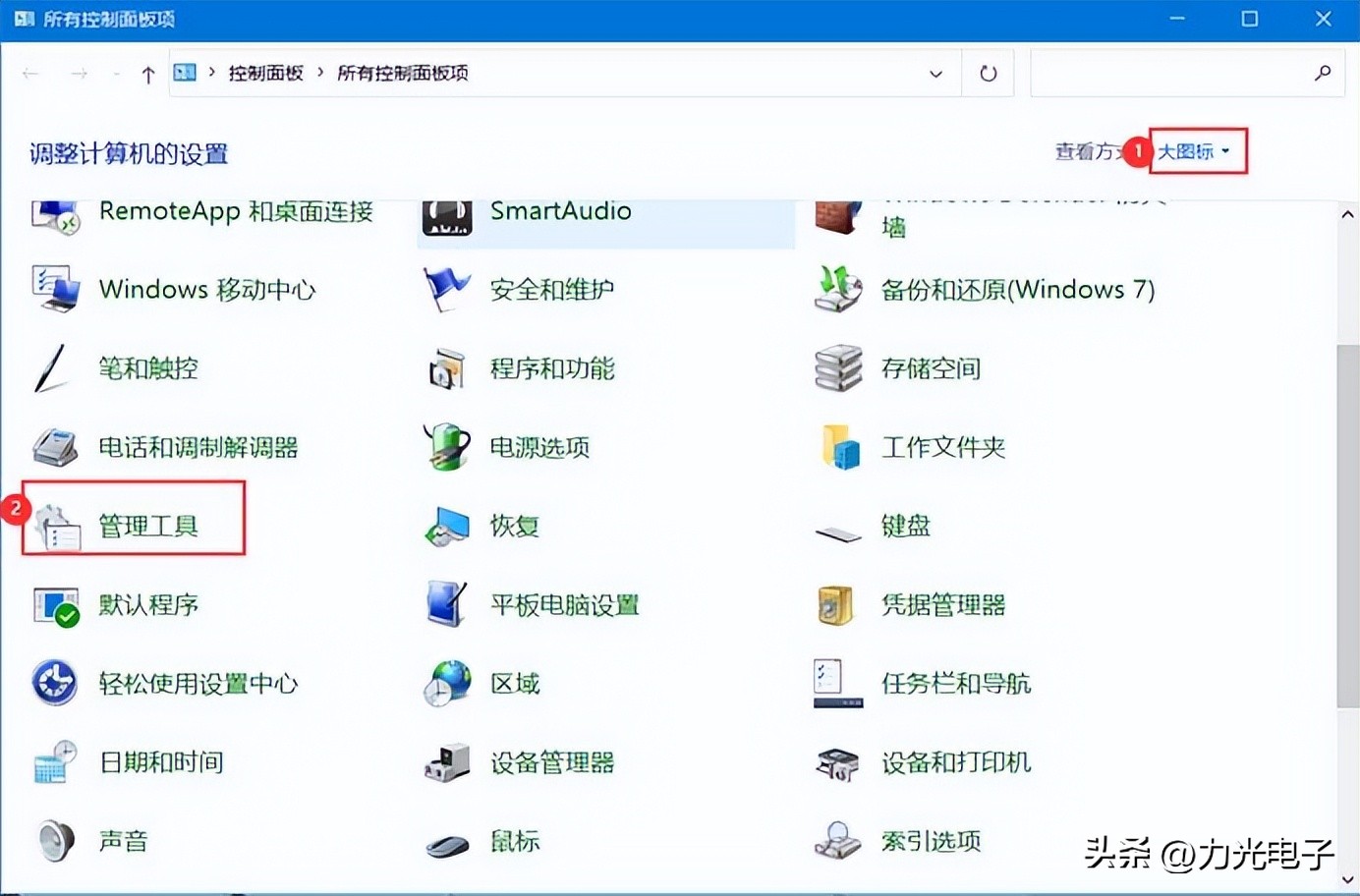Screen dimensions: 1360x896
Task: Select 所有控制面板项 in the breadcrumb
Action: point(402,73)
